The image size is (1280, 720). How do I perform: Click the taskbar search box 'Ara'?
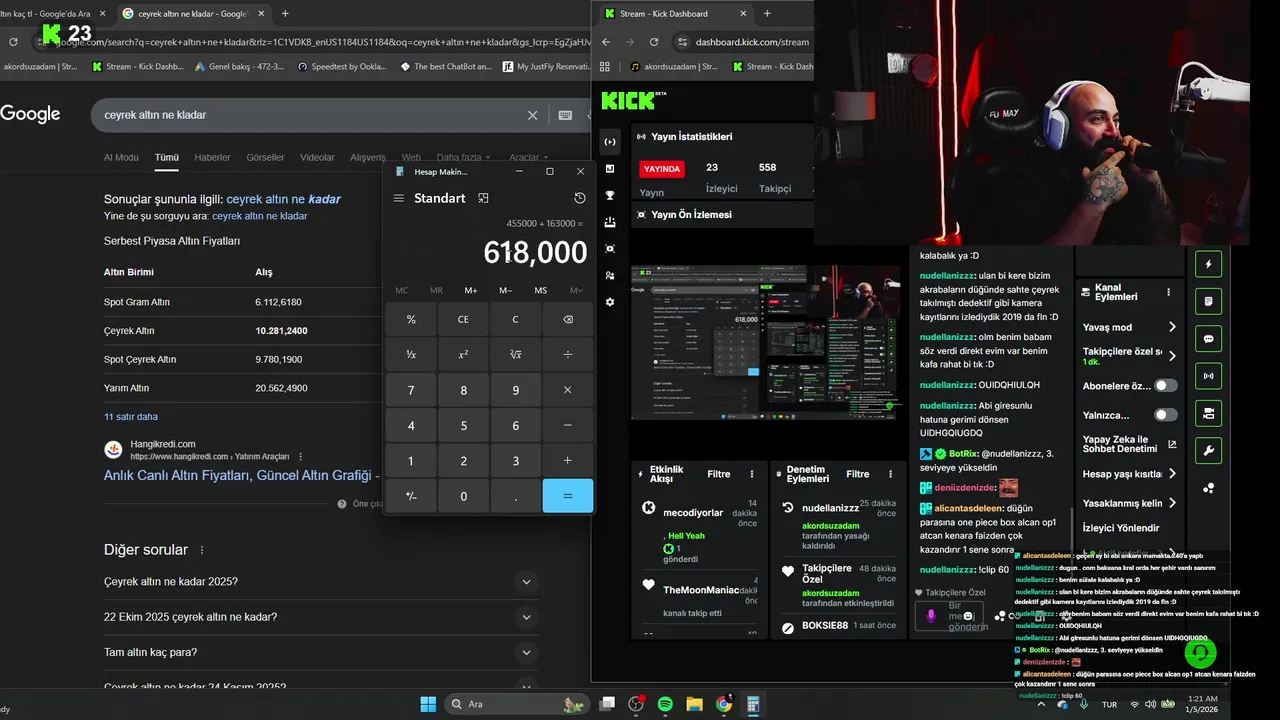pos(516,704)
